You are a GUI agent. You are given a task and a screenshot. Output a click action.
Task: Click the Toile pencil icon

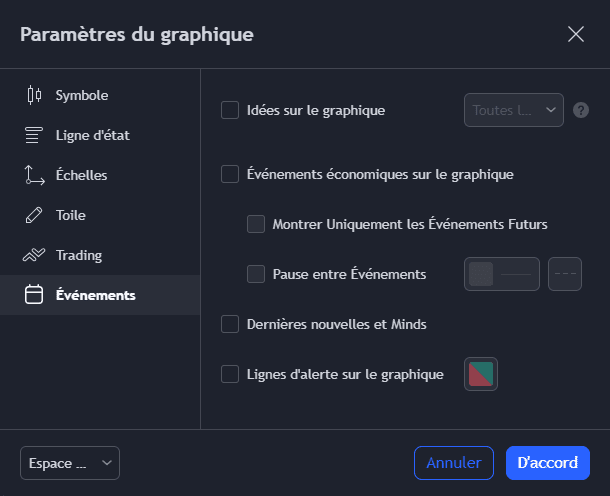point(34,215)
